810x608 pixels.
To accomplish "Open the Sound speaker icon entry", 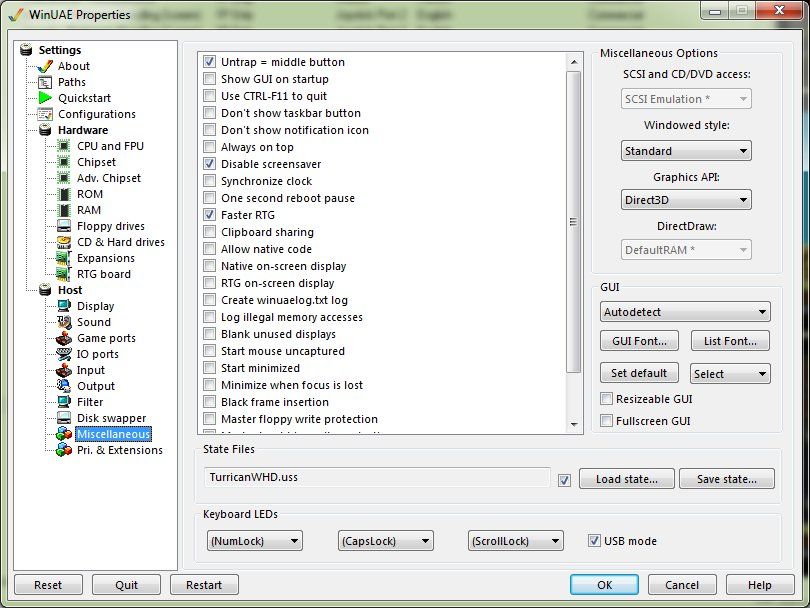I will click(63, 322).
